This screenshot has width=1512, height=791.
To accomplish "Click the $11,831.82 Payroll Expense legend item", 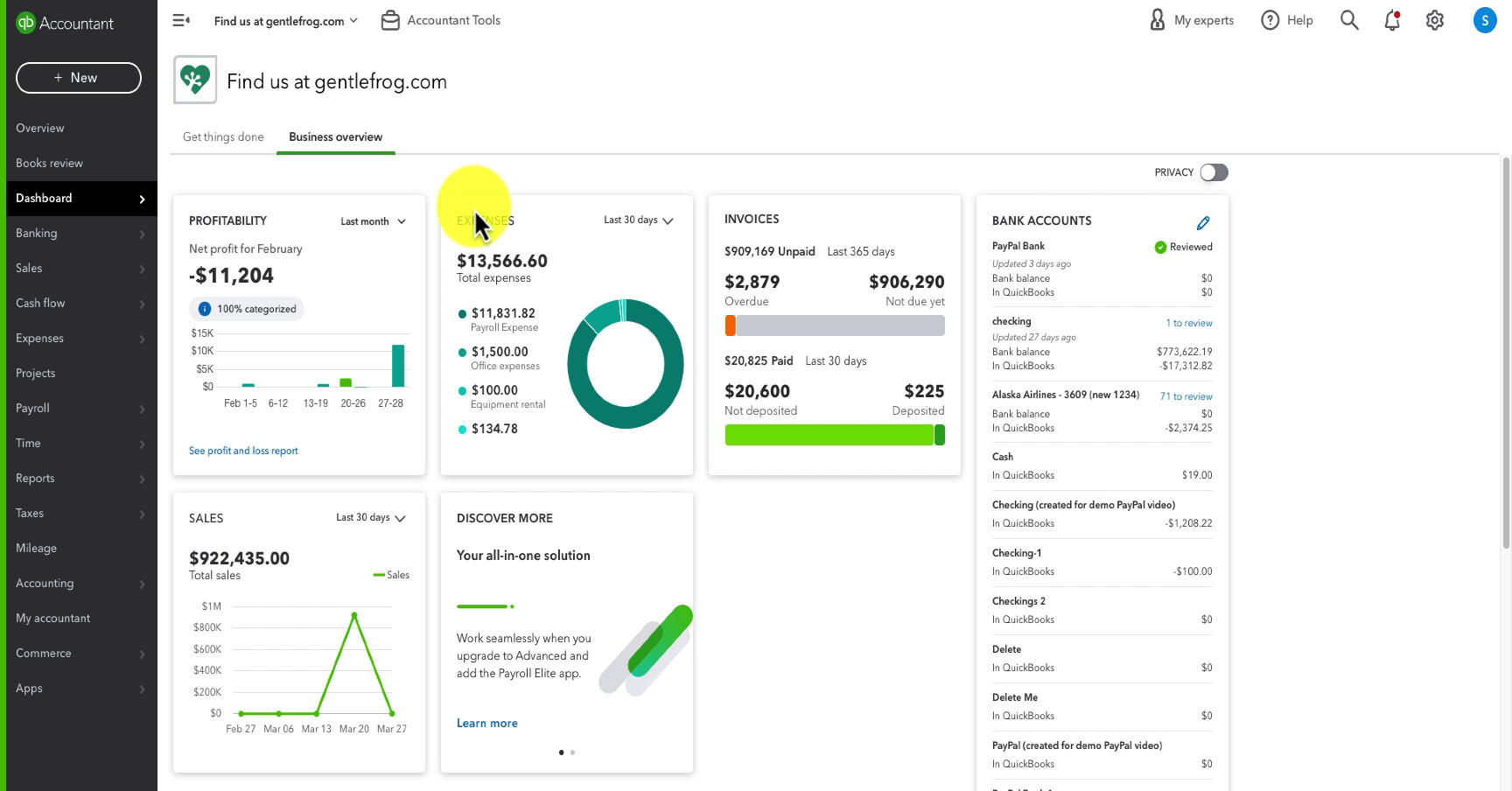I will click(497, 319).
